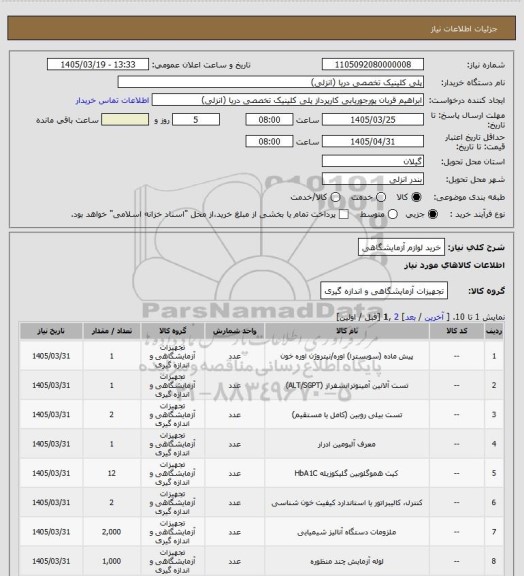This screenshot has height=576, width=524.
Task: Click the price validity date 1405/04/31
Action: click(x=373, y=141)
